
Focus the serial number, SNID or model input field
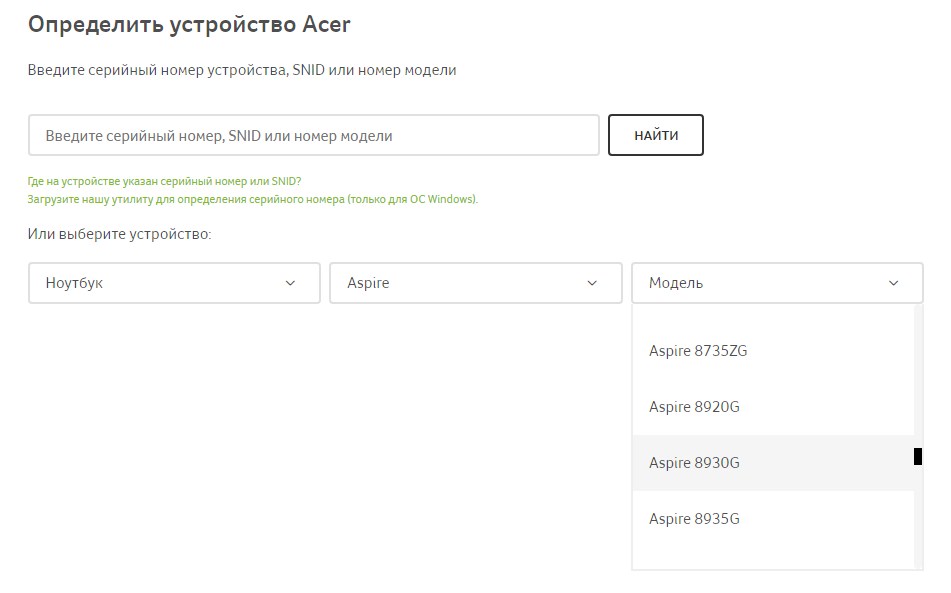(313, 136)
